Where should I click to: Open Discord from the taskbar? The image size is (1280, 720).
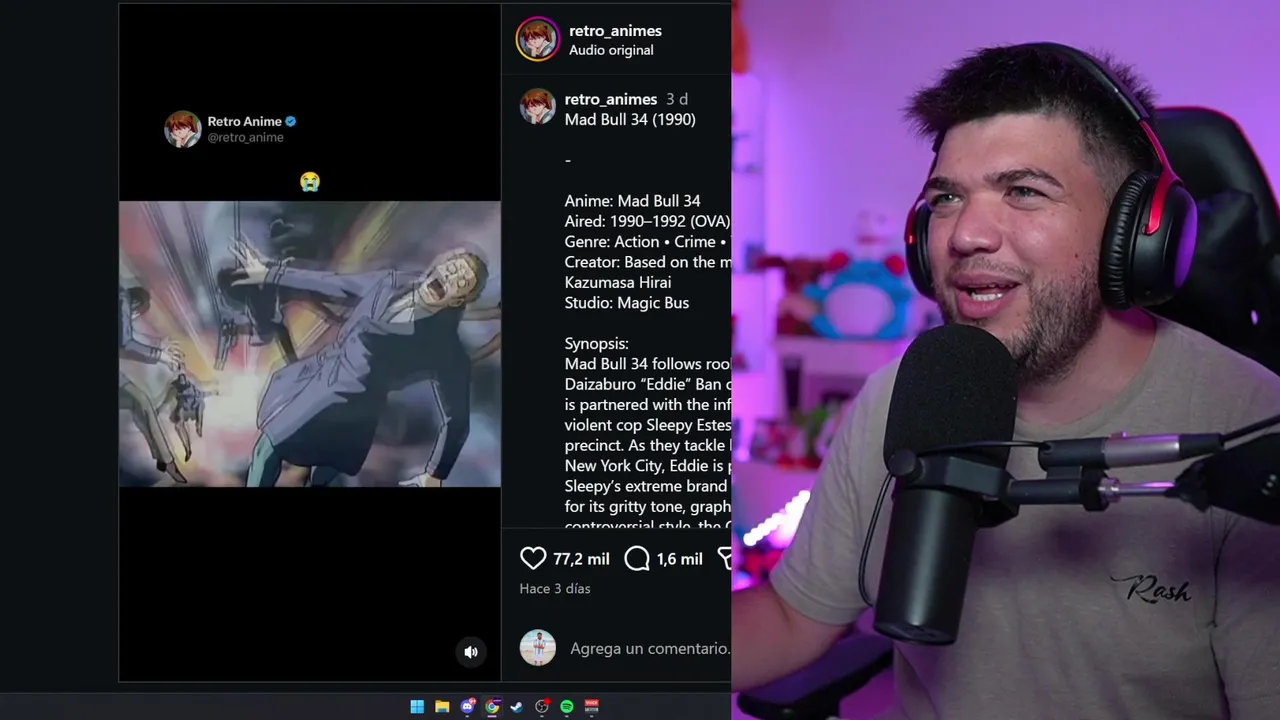(467, 707)
